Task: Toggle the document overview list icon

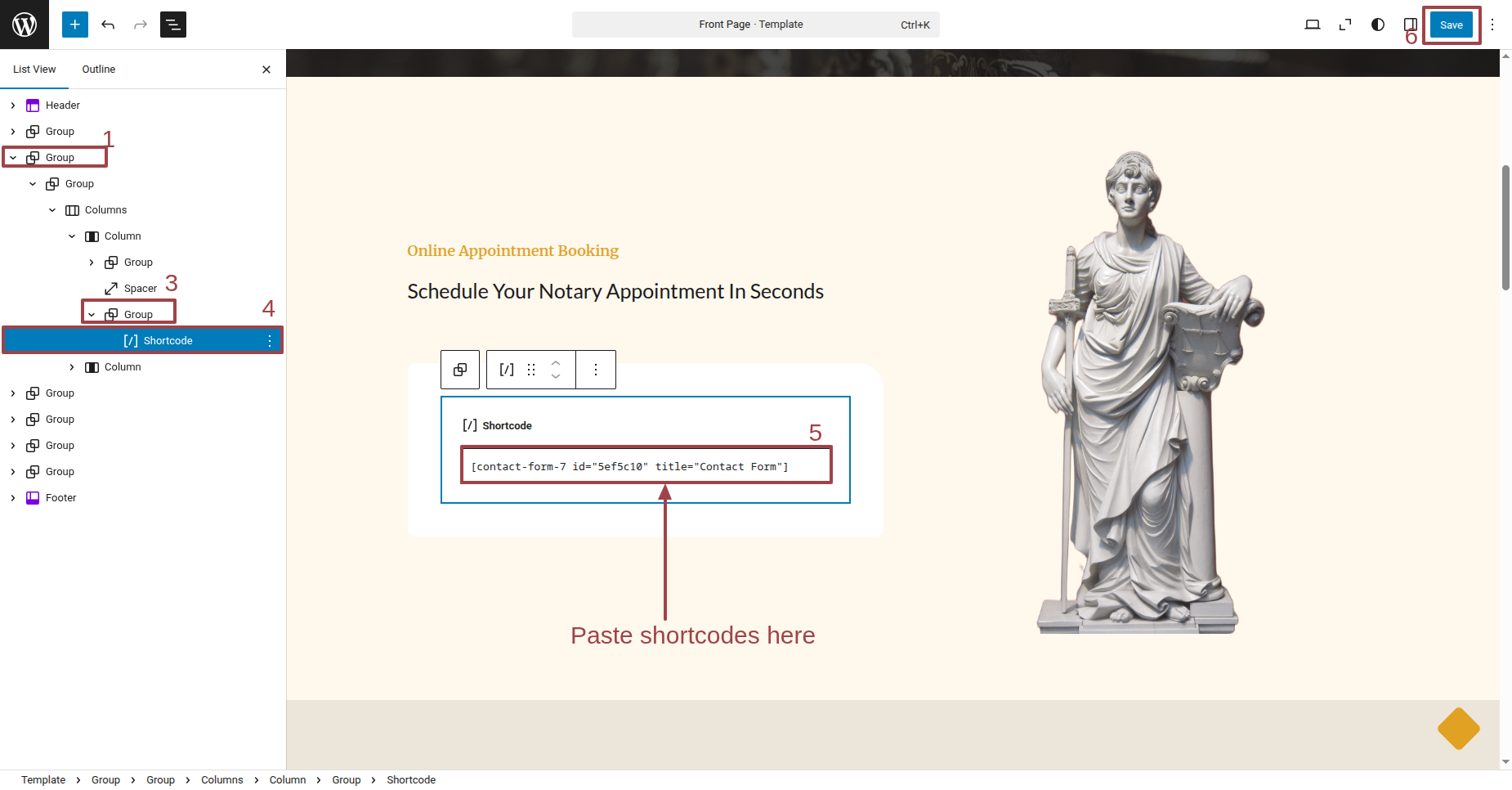Action: coord(173,25)
